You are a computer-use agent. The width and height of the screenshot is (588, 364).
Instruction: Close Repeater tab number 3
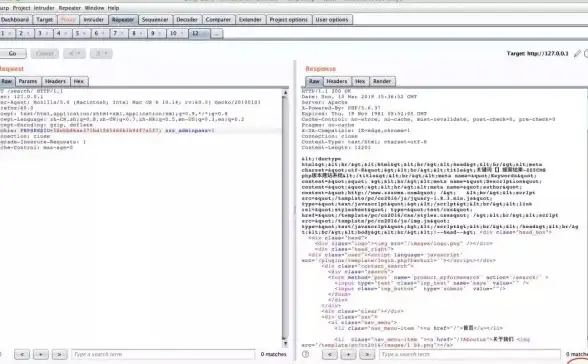(x=47, y=34)
